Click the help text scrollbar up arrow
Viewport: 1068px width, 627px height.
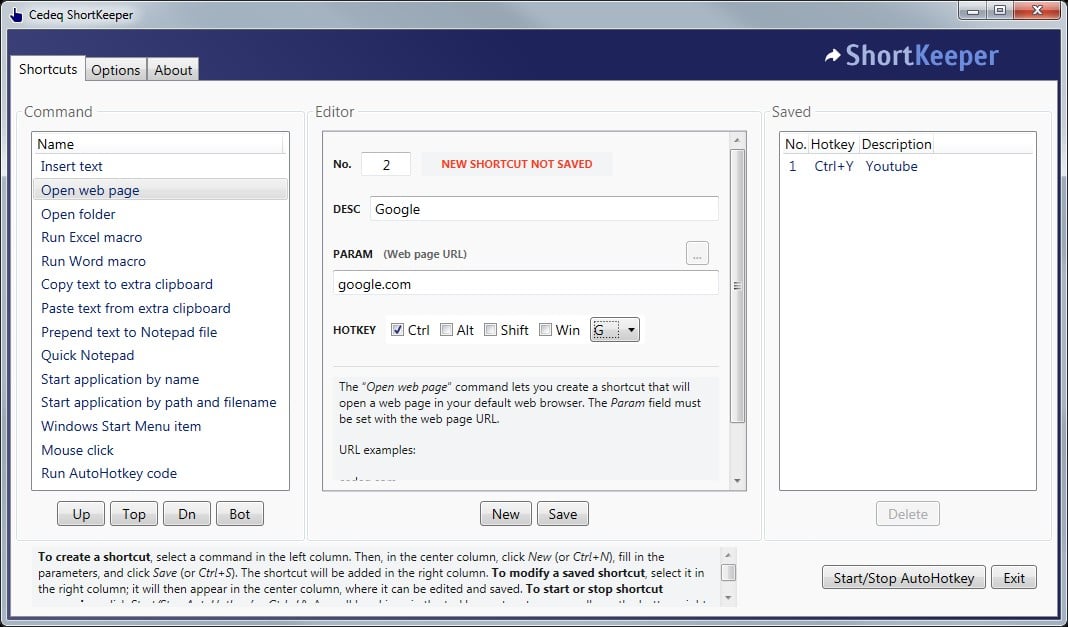(x=728, y=555)
